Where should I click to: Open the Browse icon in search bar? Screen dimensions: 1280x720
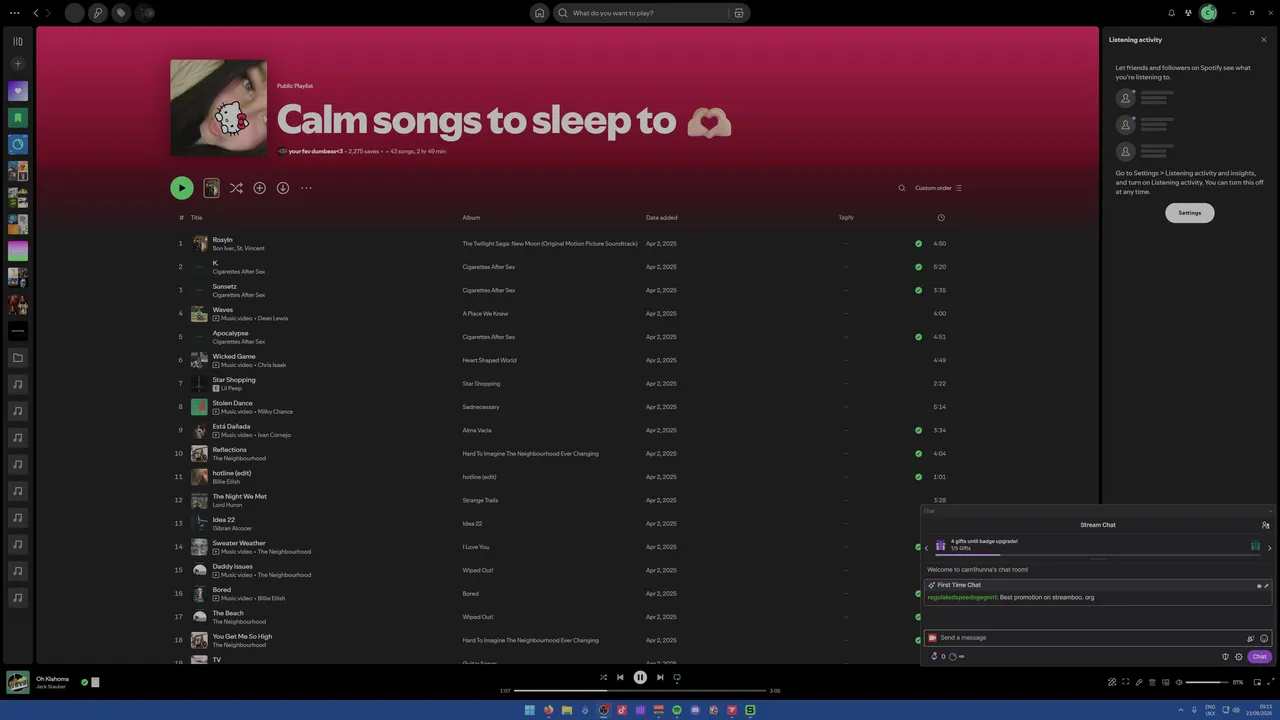pyautogui.click(x=739, y=13)
